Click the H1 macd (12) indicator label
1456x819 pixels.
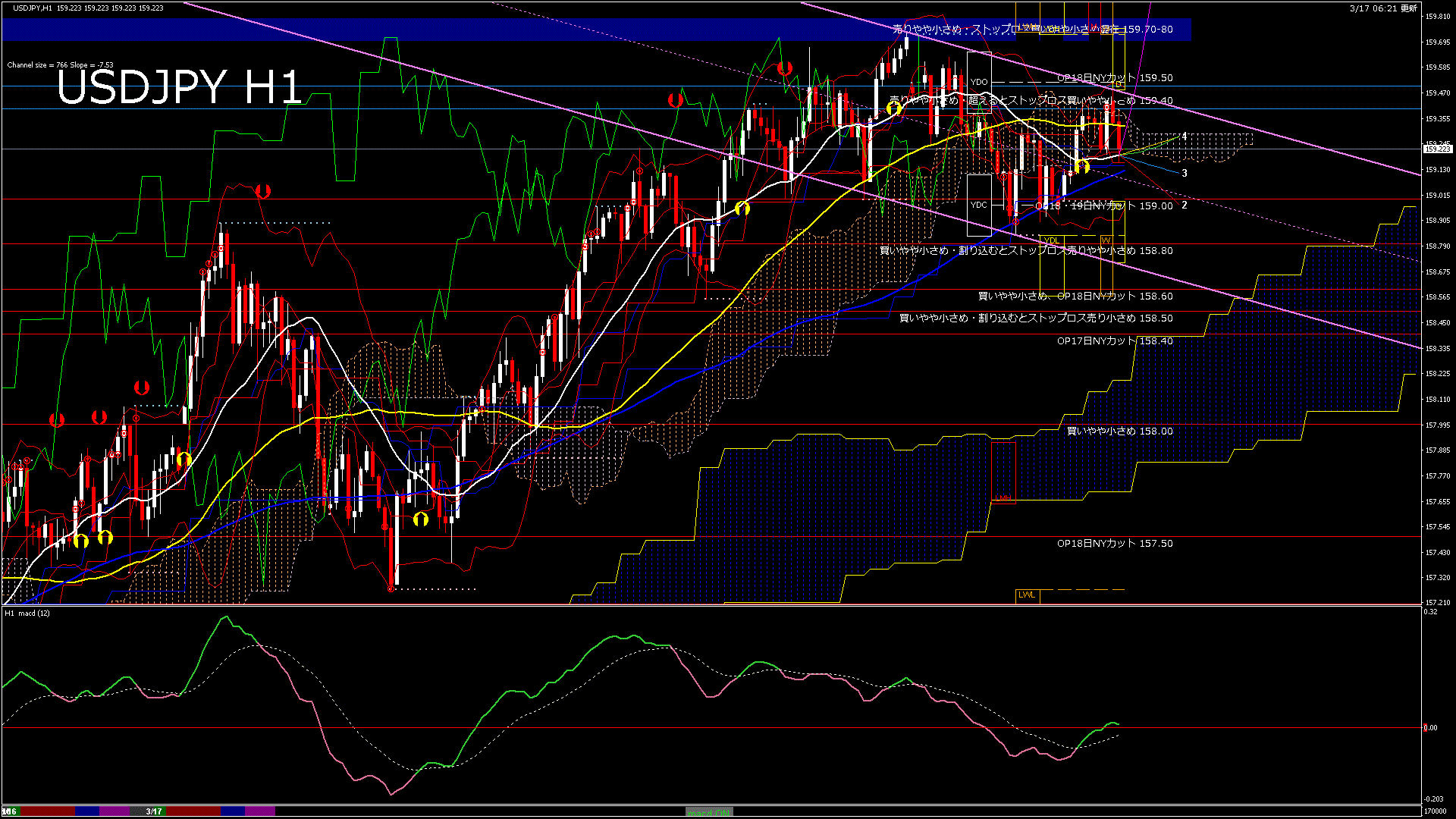(28, 613)
